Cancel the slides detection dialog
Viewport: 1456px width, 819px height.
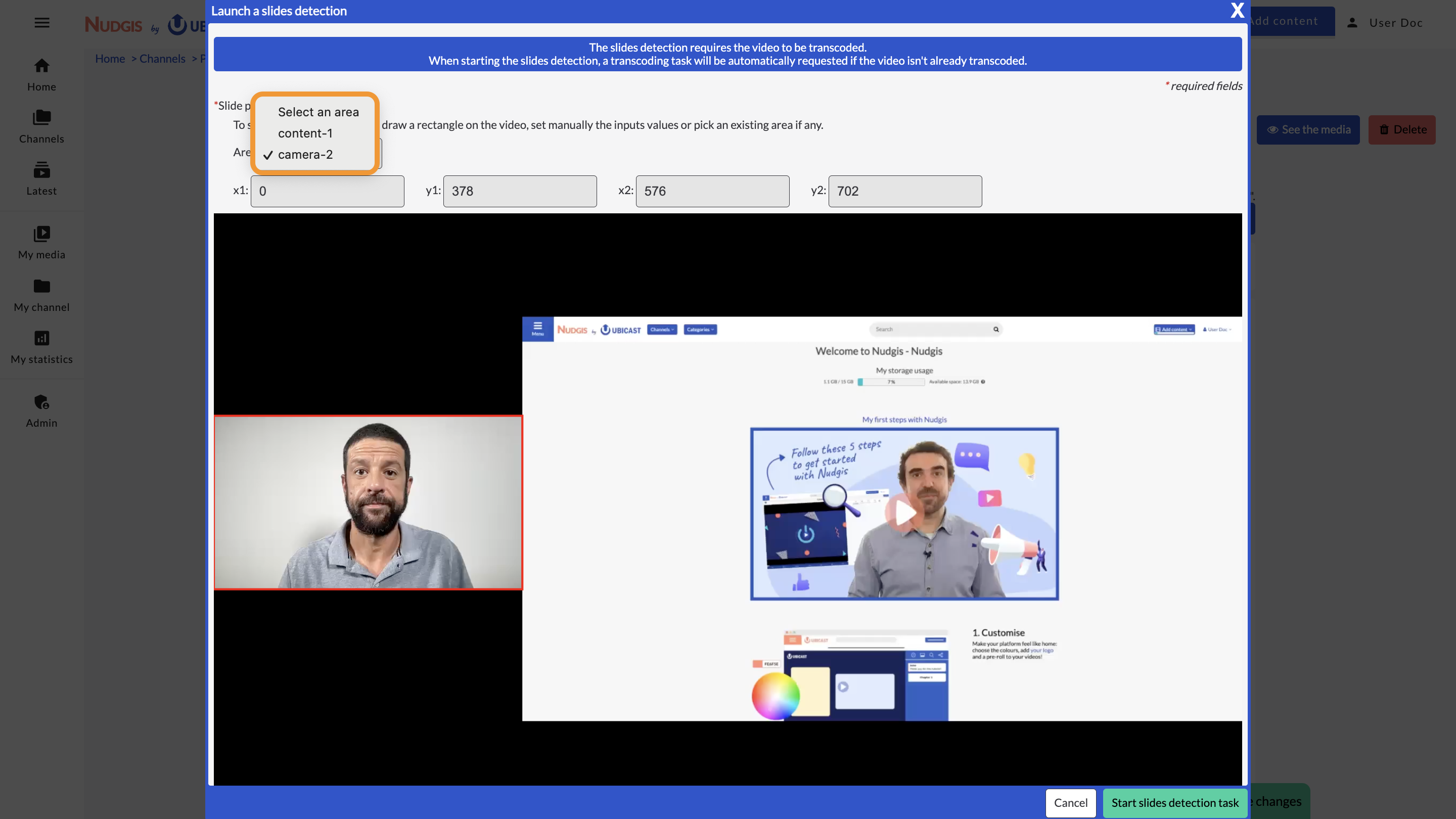1071,803
